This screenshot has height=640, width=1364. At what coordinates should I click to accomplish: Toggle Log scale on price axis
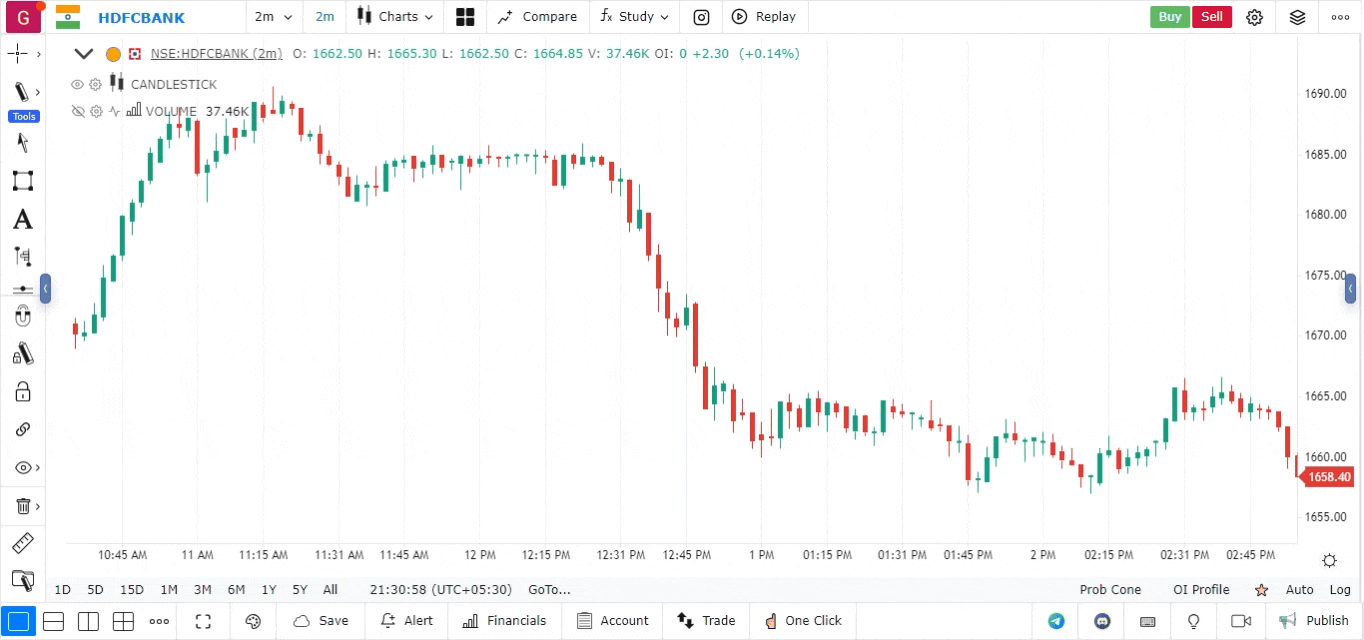click(1339, 590)
